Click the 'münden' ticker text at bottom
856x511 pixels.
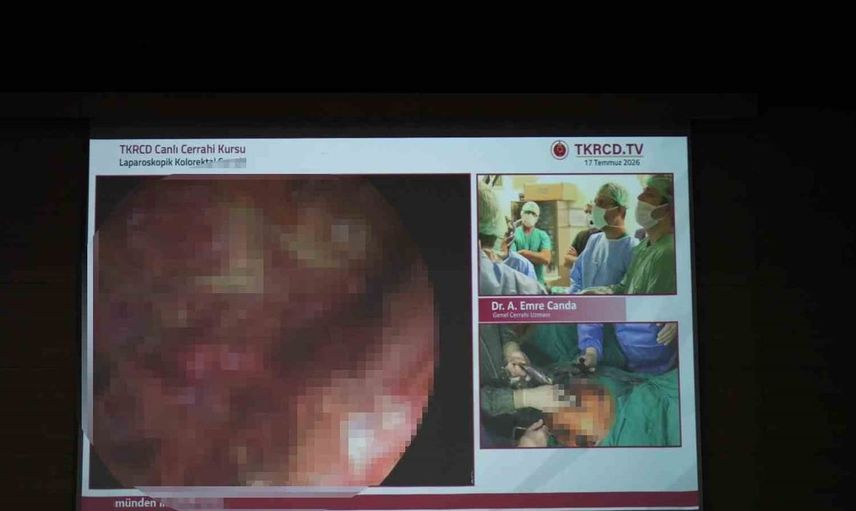[x=135, y=503]
